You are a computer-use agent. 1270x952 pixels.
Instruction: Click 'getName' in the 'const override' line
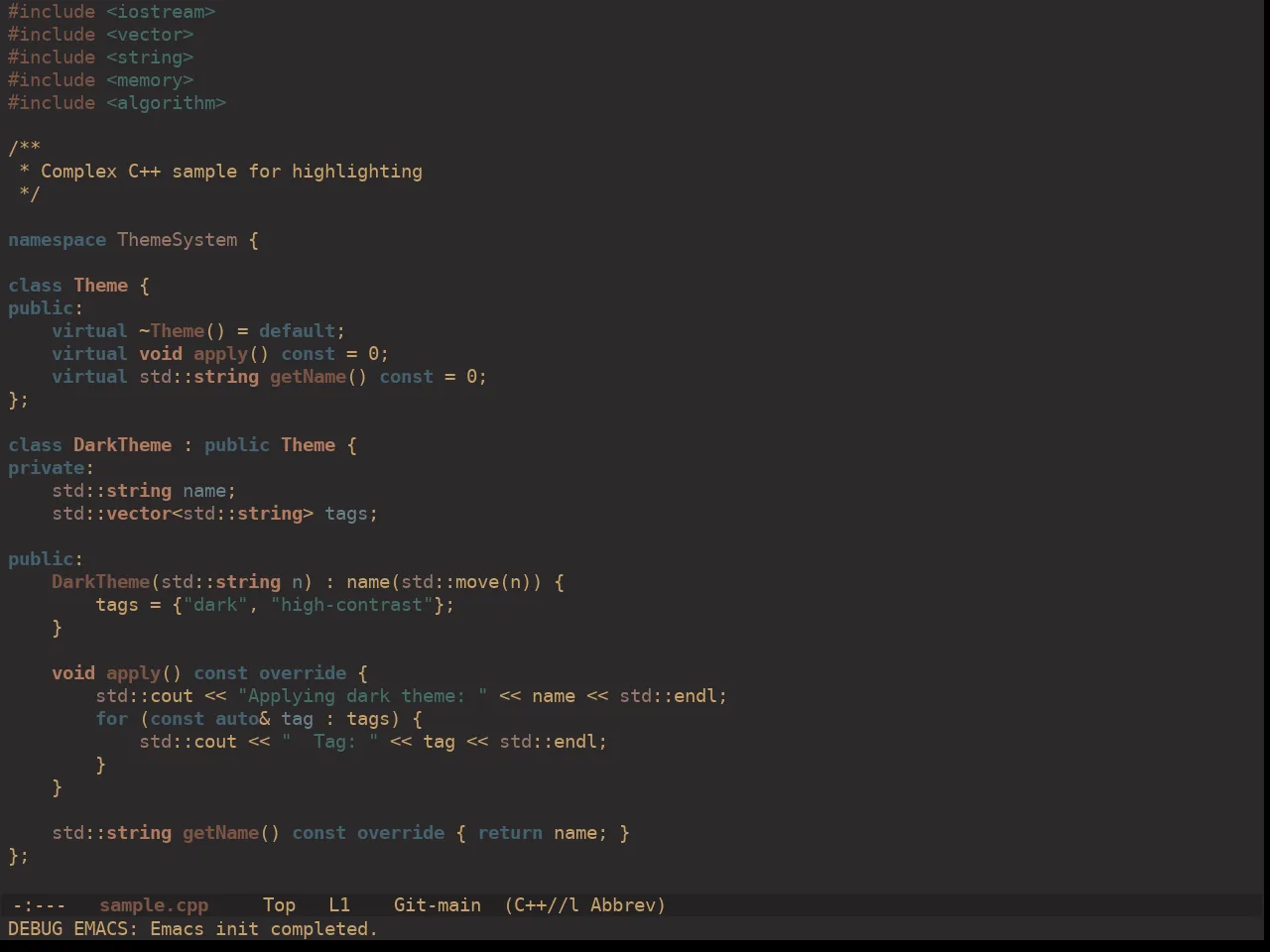click(x=220, y=833)
